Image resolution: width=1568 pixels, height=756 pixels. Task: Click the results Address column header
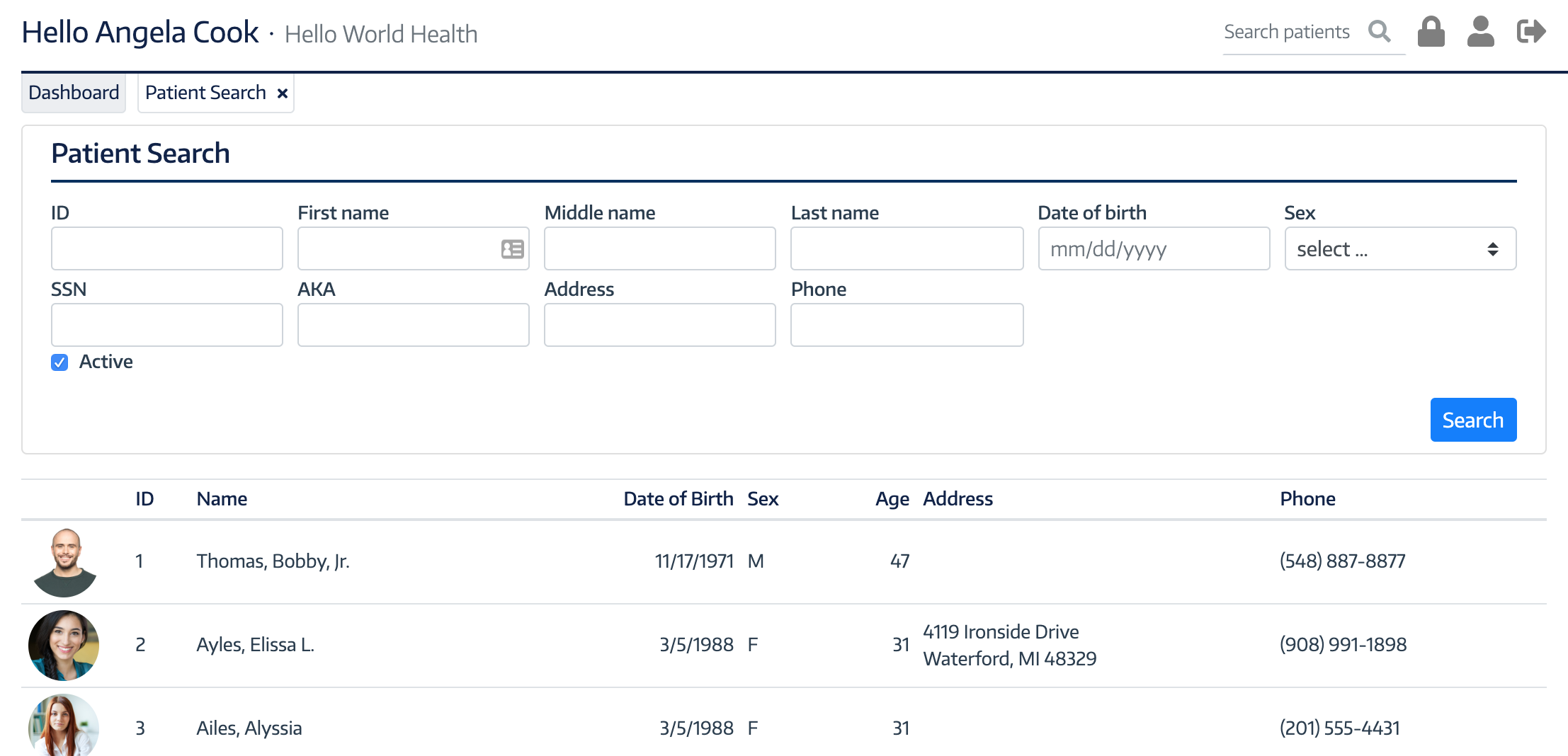coord(958,499)
